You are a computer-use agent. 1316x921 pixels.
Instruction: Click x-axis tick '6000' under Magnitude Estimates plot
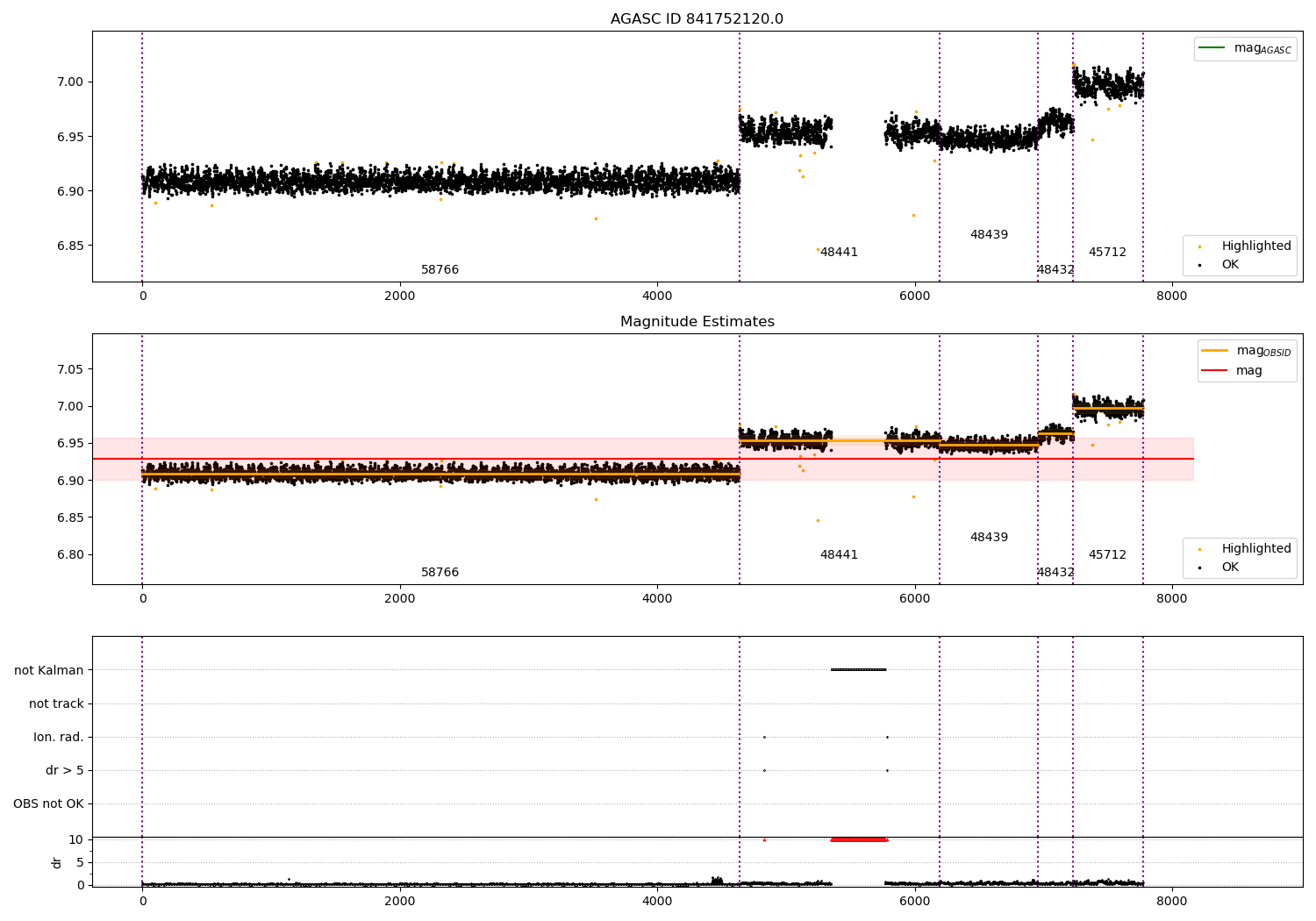[x=915, y=599]
